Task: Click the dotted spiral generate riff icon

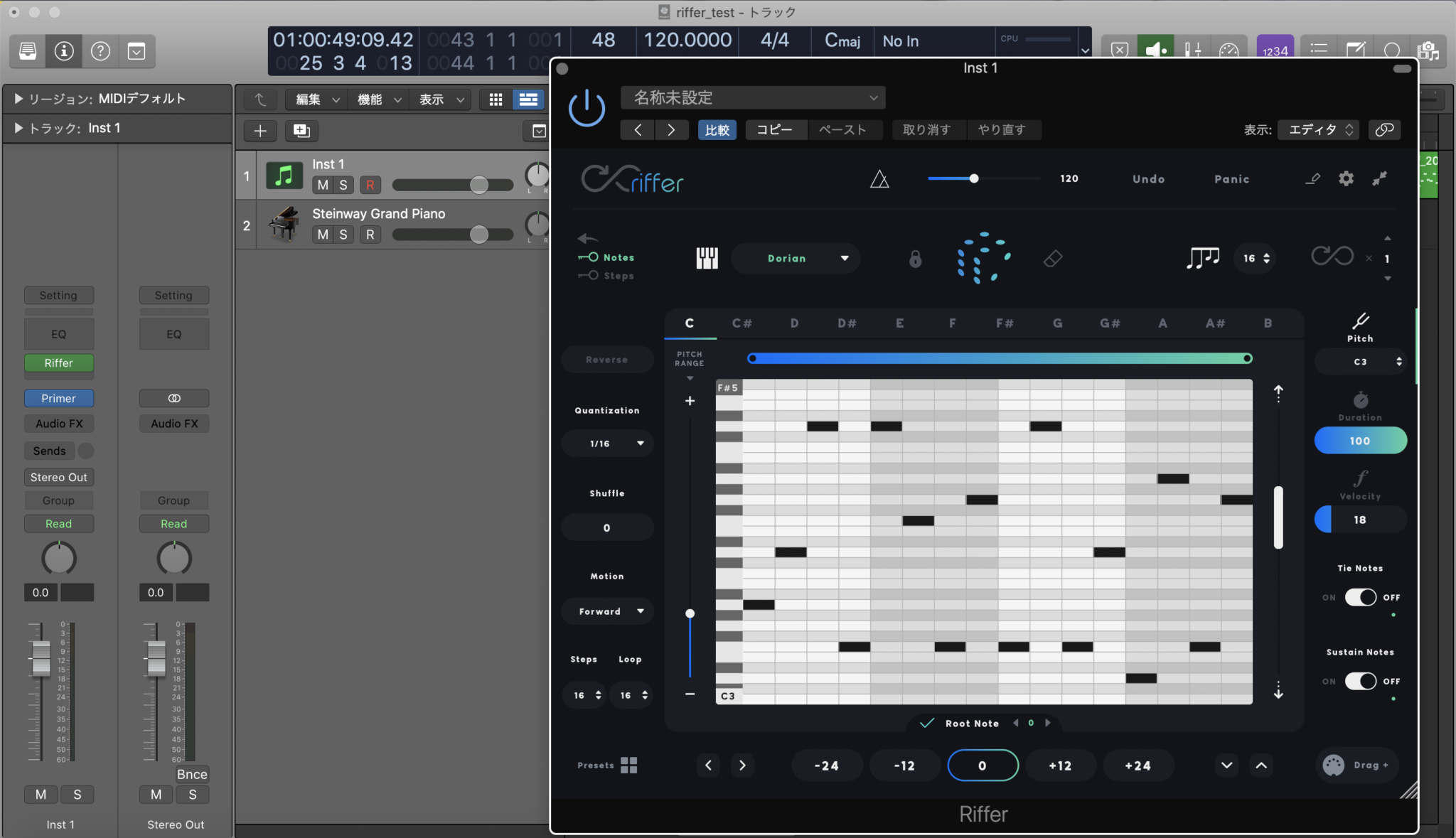Action: pos(983,258)
